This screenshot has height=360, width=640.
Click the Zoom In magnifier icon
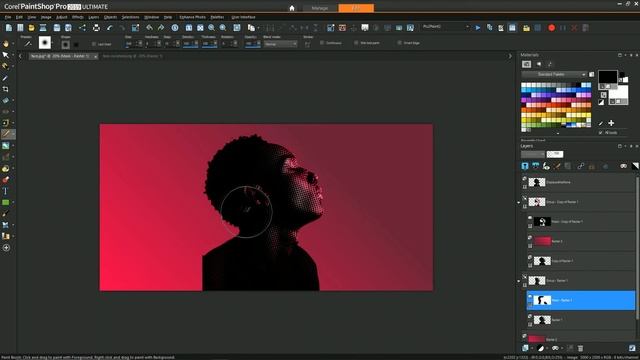(x=223, y=28)
